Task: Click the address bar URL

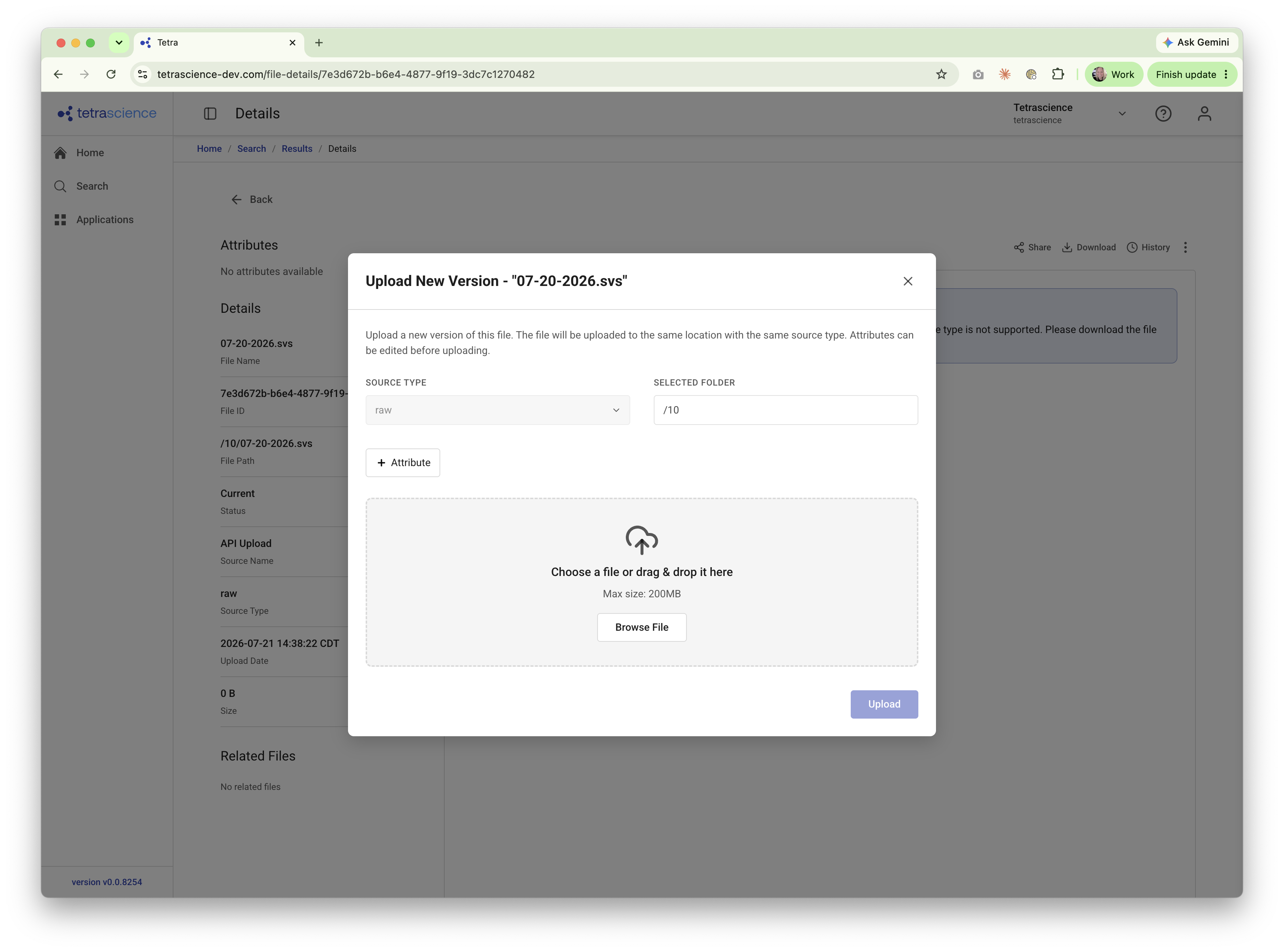Action: click(x=346, y=74)
